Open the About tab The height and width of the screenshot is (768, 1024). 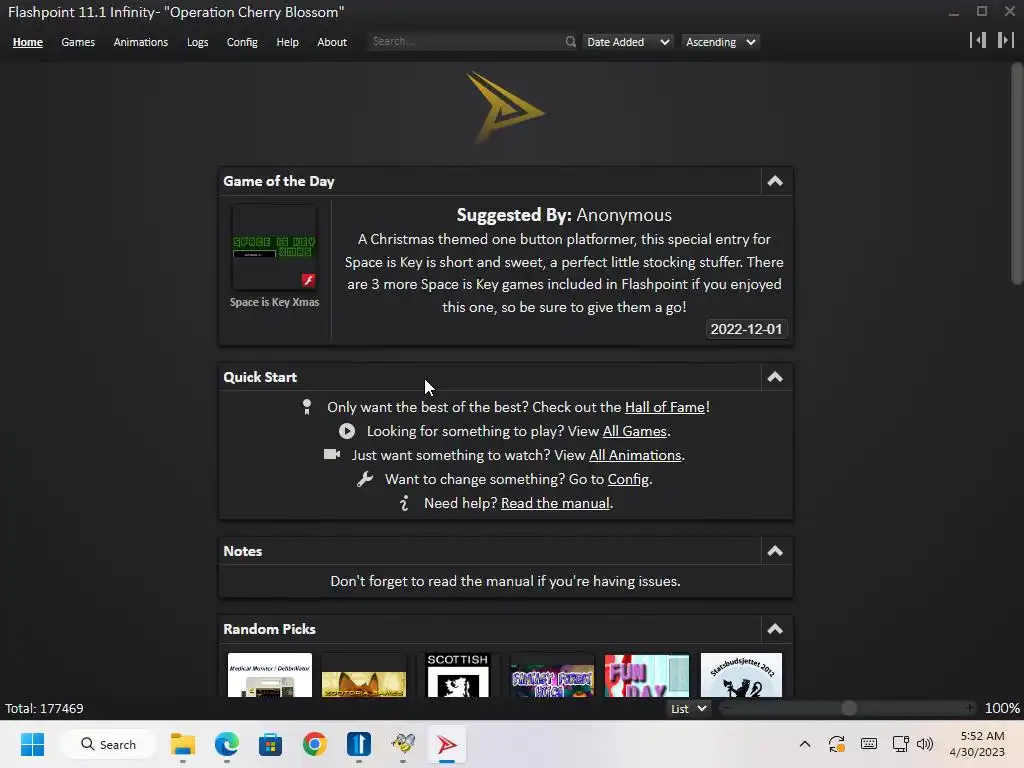[332, 42]
